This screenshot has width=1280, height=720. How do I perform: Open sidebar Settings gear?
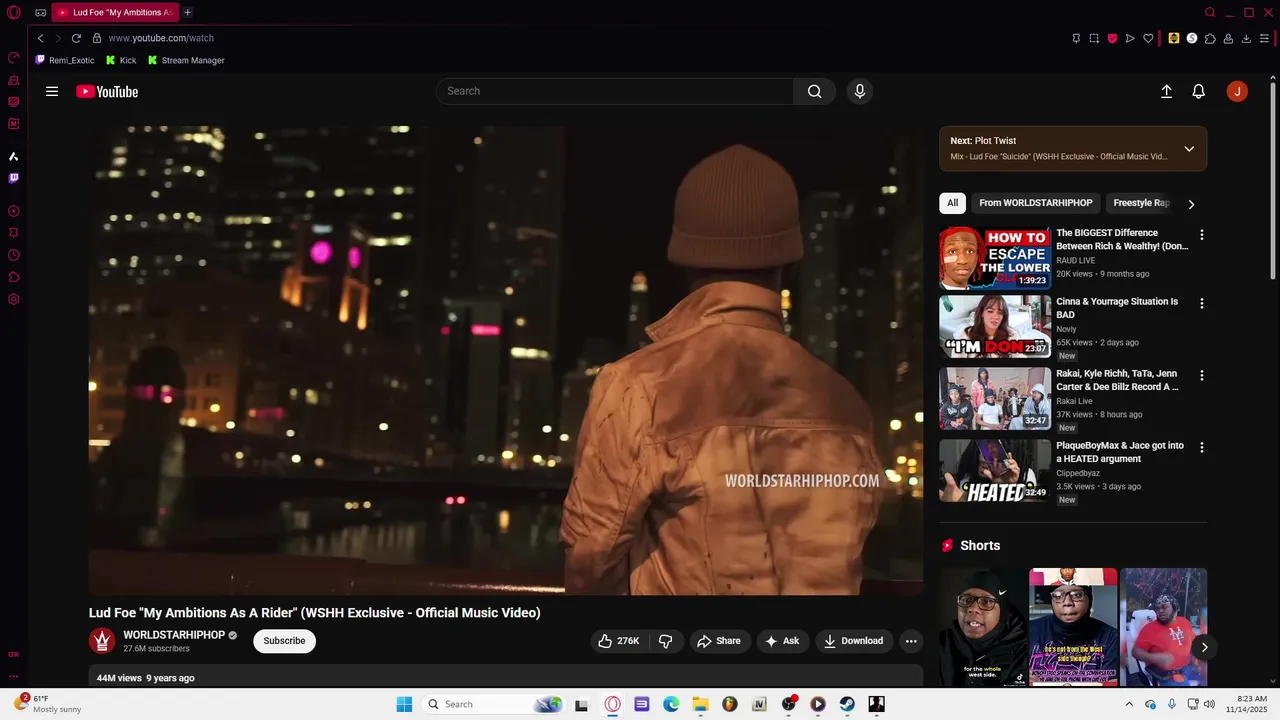13,299
